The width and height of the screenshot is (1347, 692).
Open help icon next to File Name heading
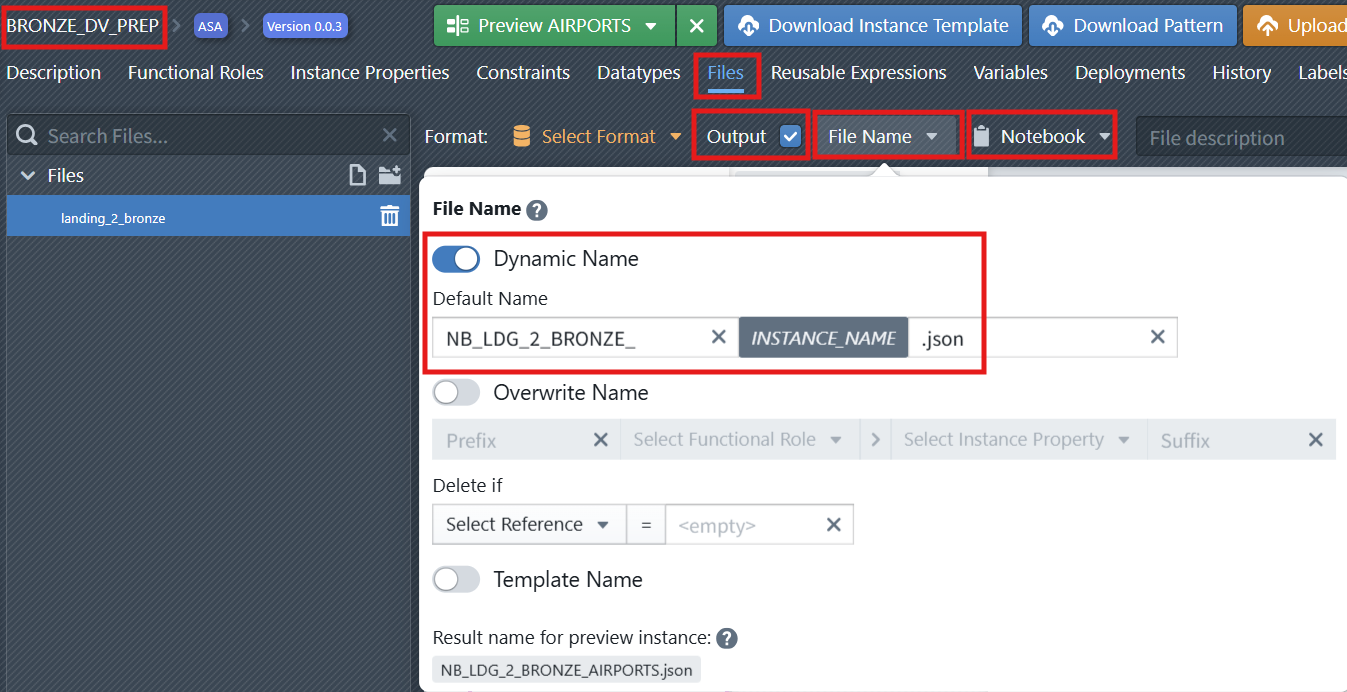click(537, 210)
